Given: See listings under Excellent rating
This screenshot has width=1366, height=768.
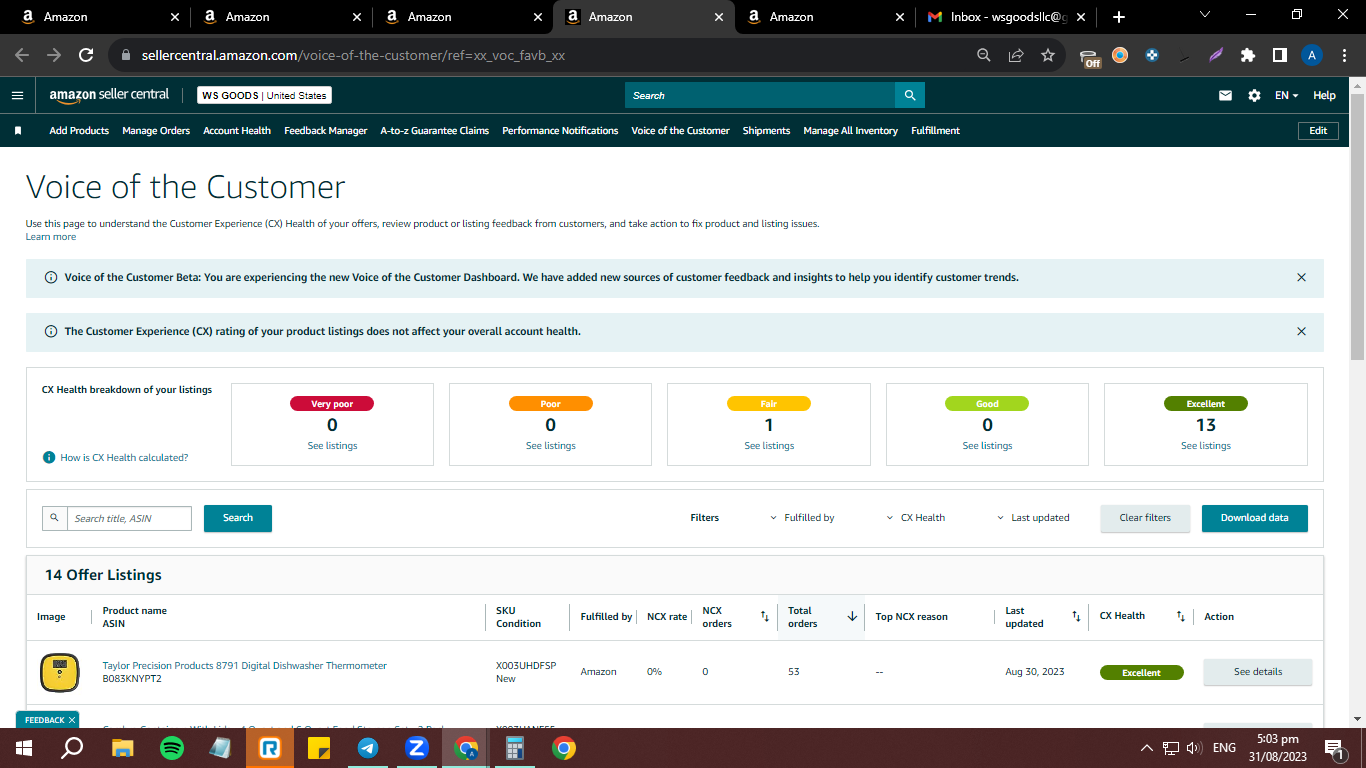Looking at the screenshot, I should click(1206, 446).
